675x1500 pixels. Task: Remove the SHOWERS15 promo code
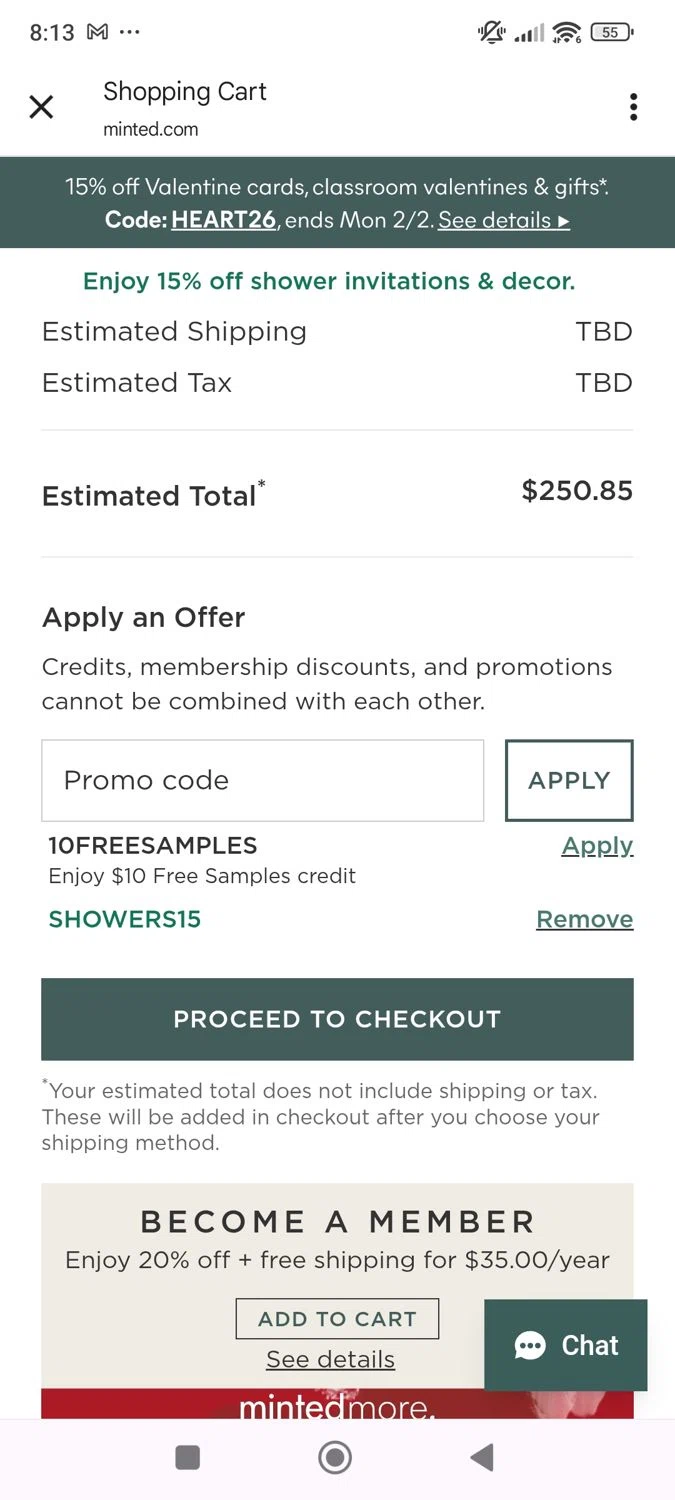coord(584,919)
